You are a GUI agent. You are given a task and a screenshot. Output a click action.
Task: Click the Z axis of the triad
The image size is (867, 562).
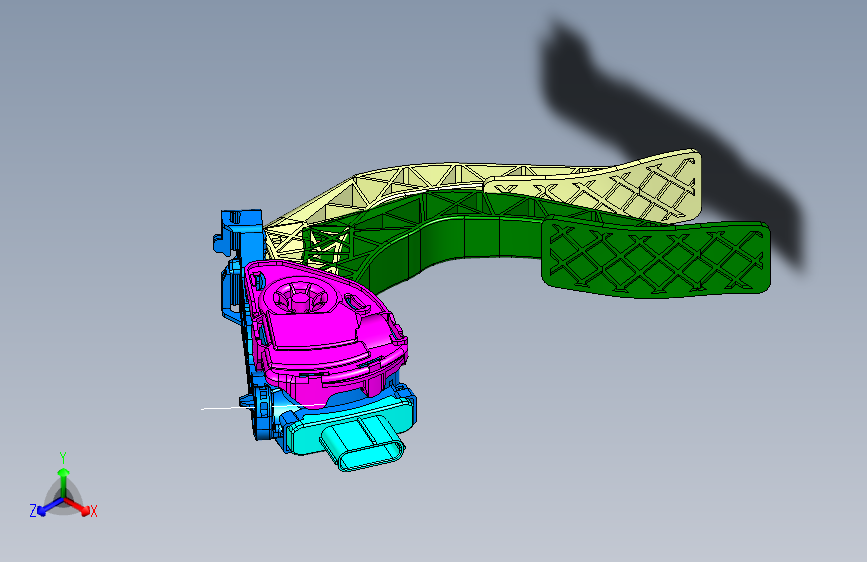[44, 509]
